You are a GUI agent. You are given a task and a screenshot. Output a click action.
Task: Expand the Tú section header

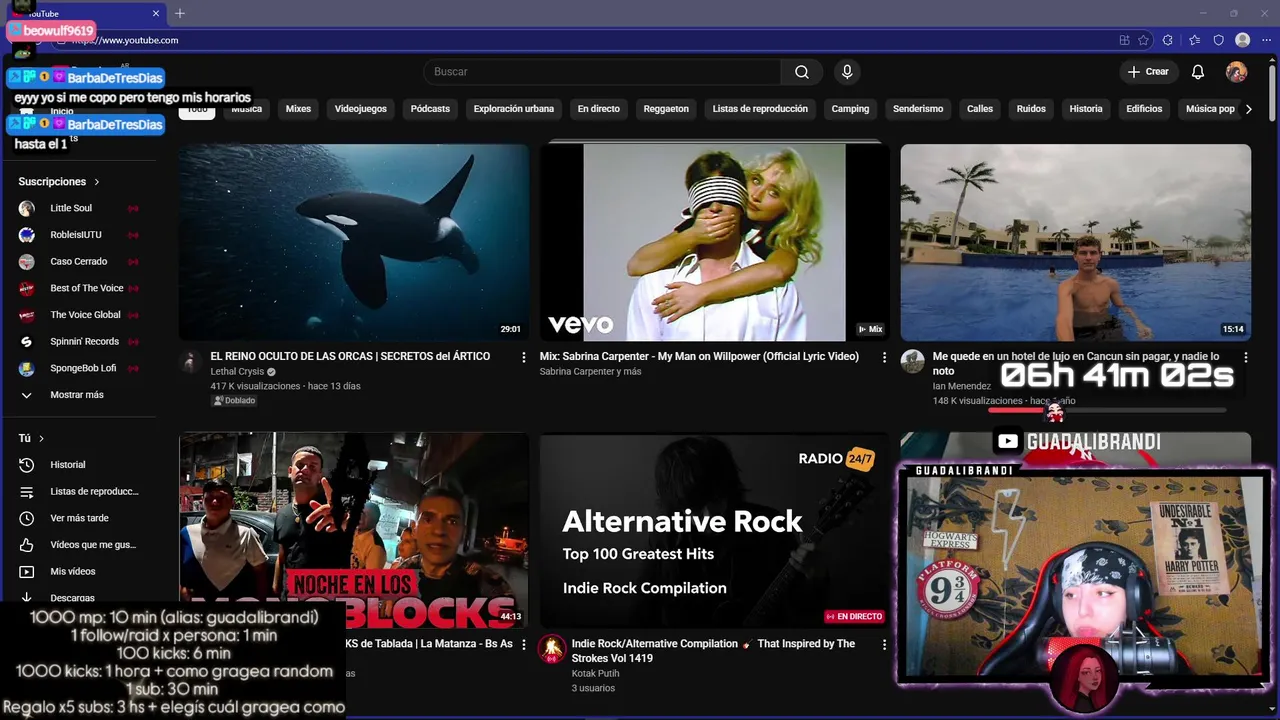coord(31,438)
